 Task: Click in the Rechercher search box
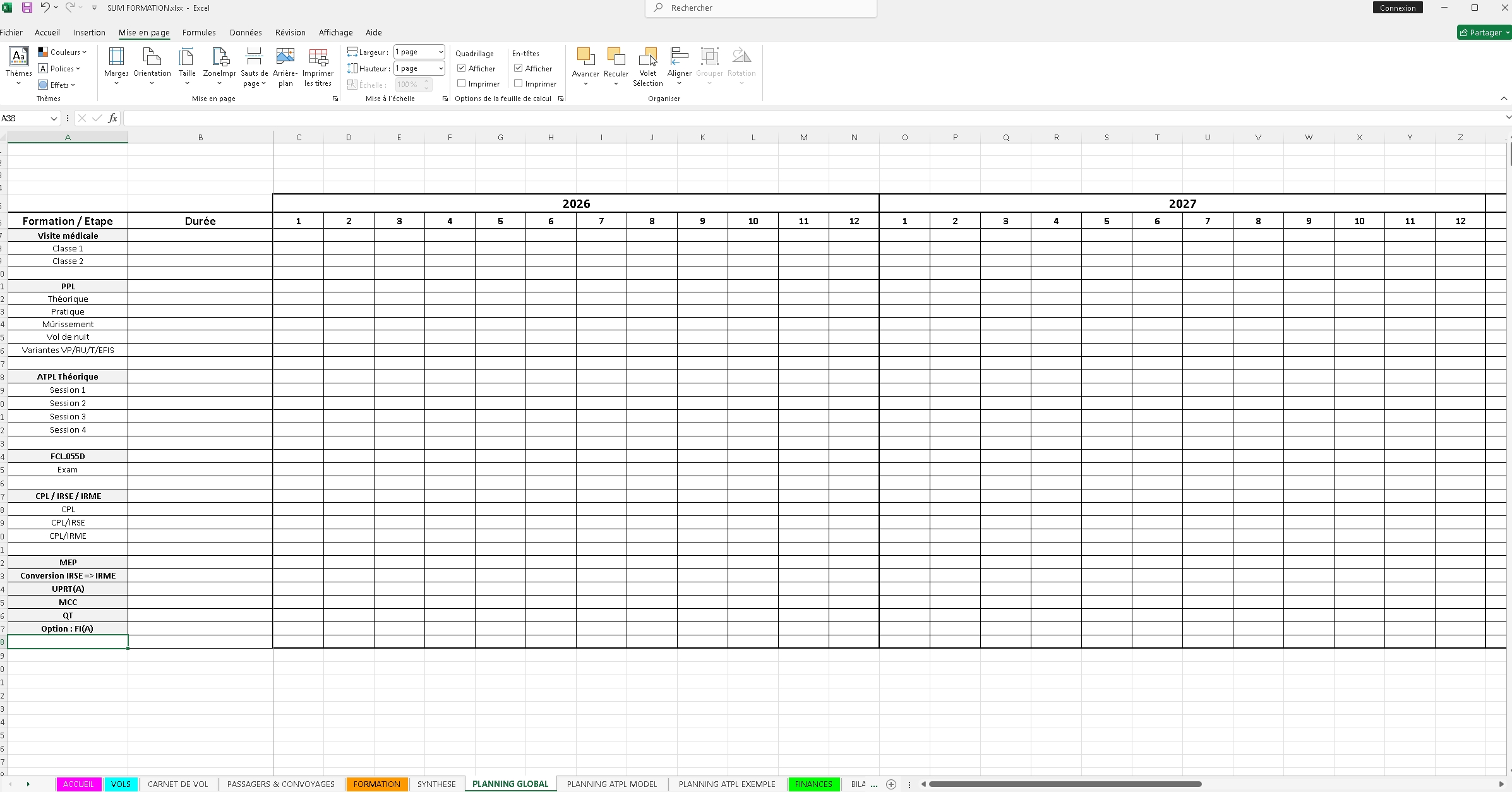pyautogui.click(x=761, y=8)
